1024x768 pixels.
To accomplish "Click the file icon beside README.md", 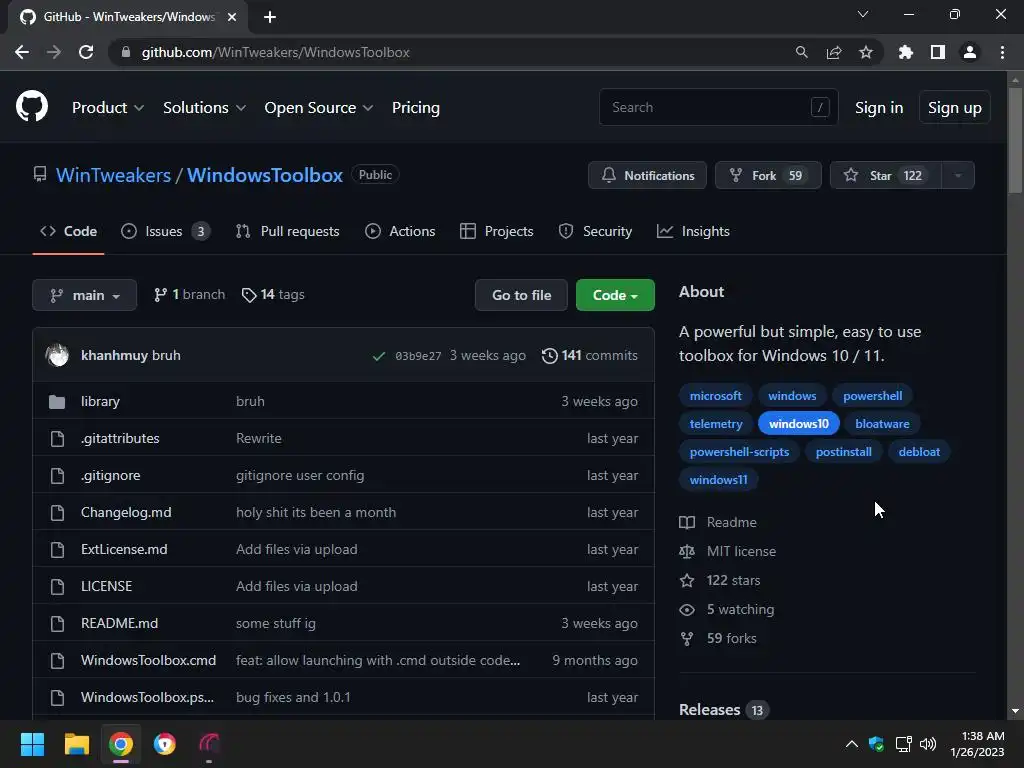I will click(x=57, y=624).
